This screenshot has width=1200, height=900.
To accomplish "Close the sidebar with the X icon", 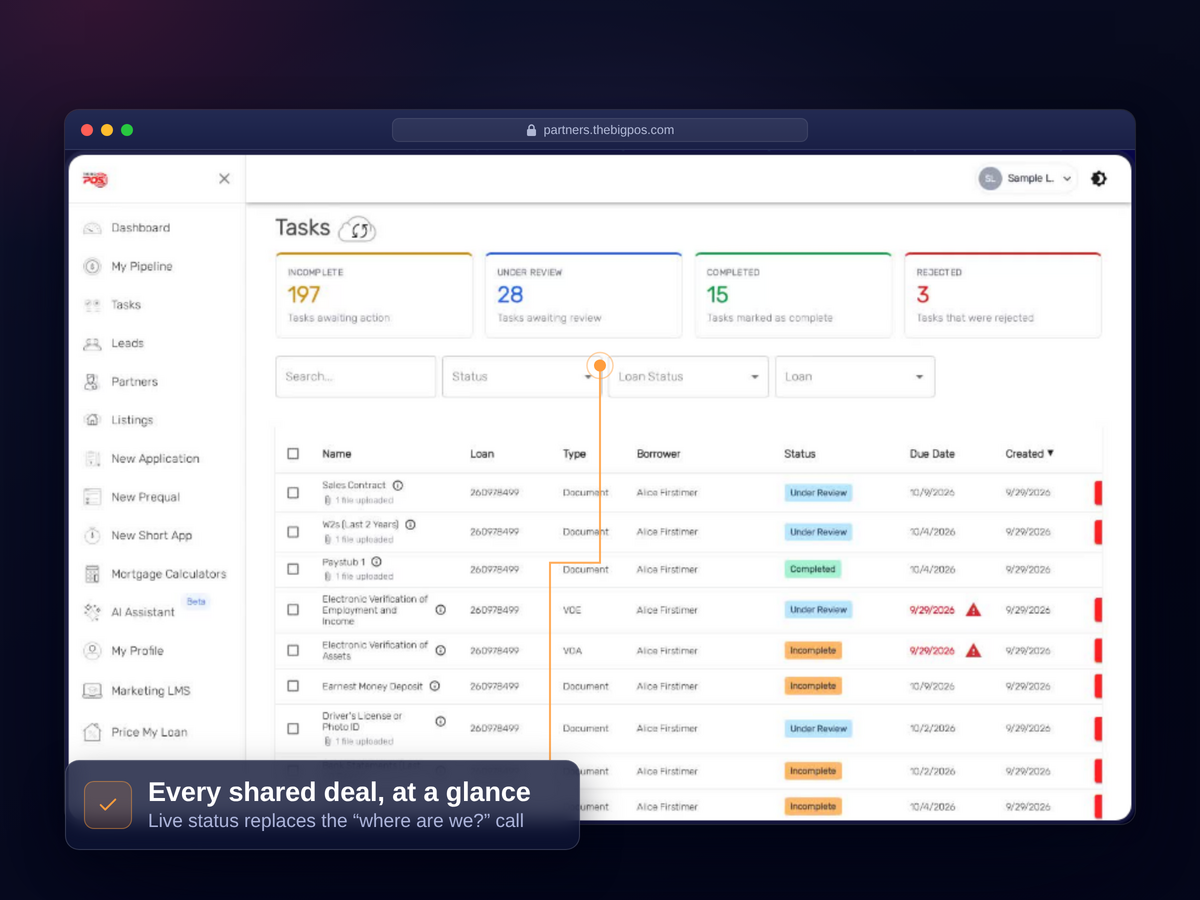I will click(x=224, y=179).
